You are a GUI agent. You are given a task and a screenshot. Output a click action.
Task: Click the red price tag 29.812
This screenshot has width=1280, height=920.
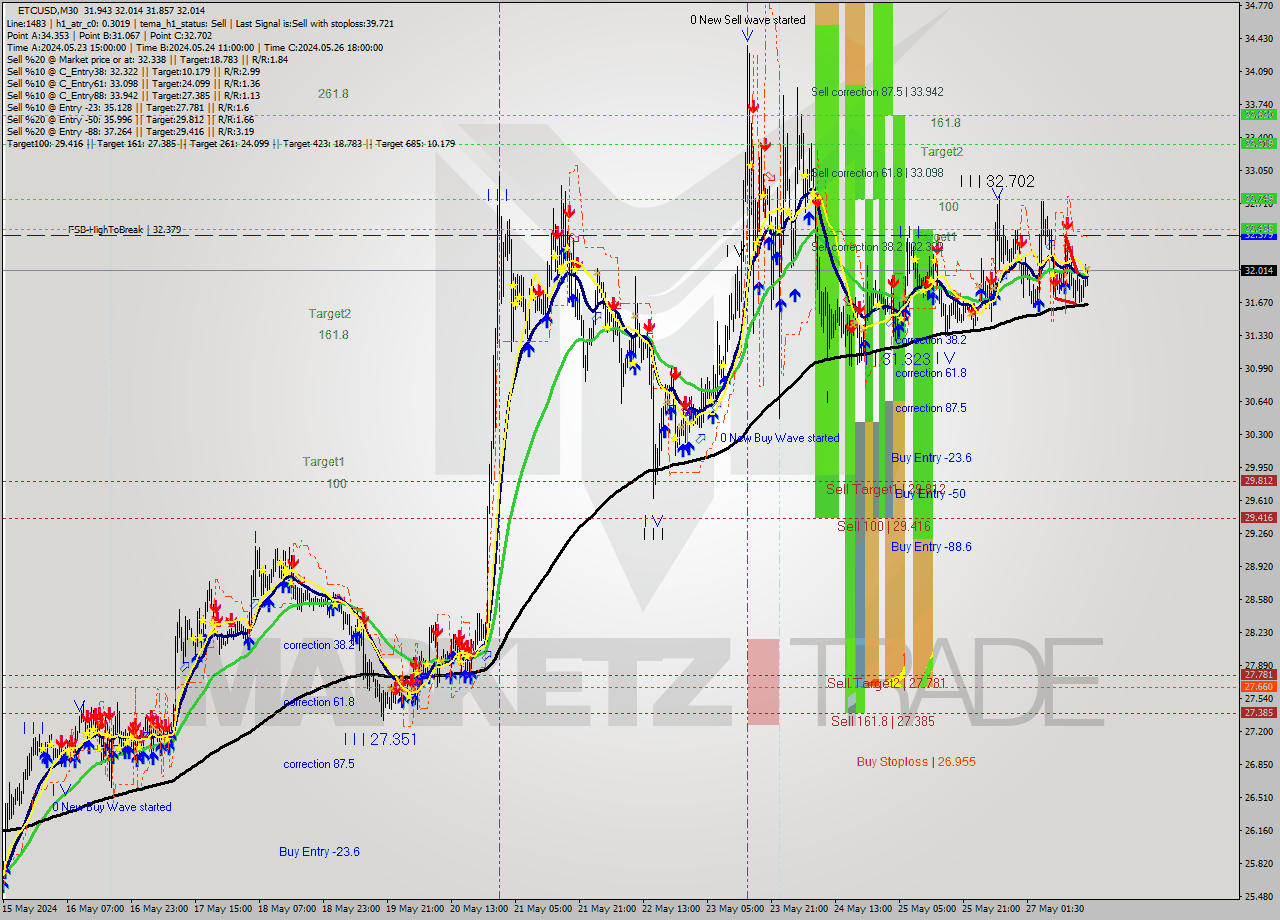[1258, 481]
